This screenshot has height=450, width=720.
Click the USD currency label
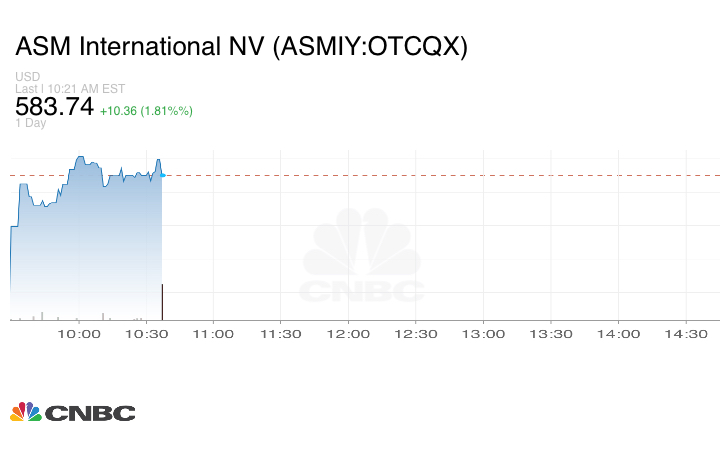[x=27, y=77]
